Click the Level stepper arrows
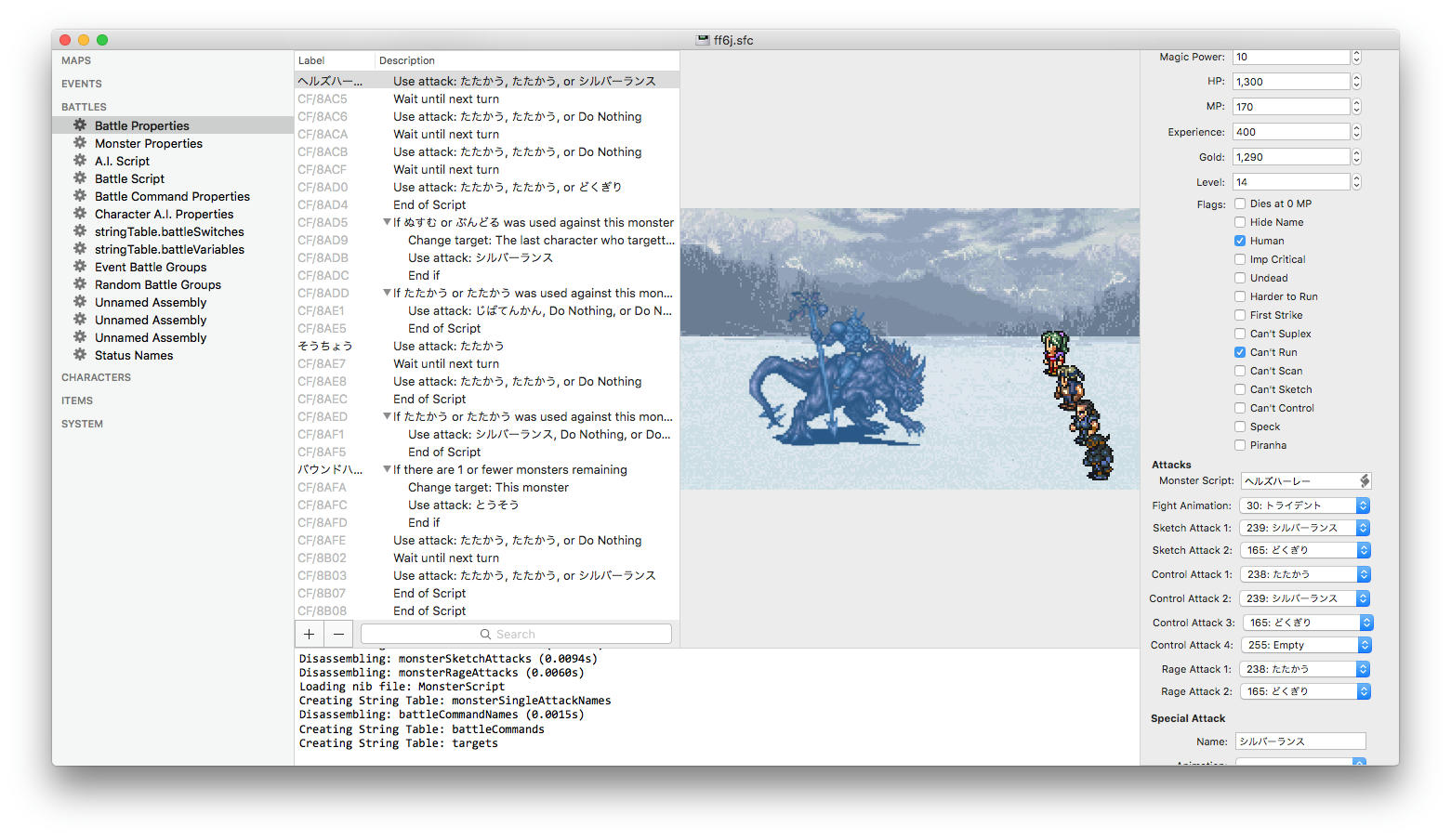This screenshot has height=840, width=1451. click(1356, 182)
